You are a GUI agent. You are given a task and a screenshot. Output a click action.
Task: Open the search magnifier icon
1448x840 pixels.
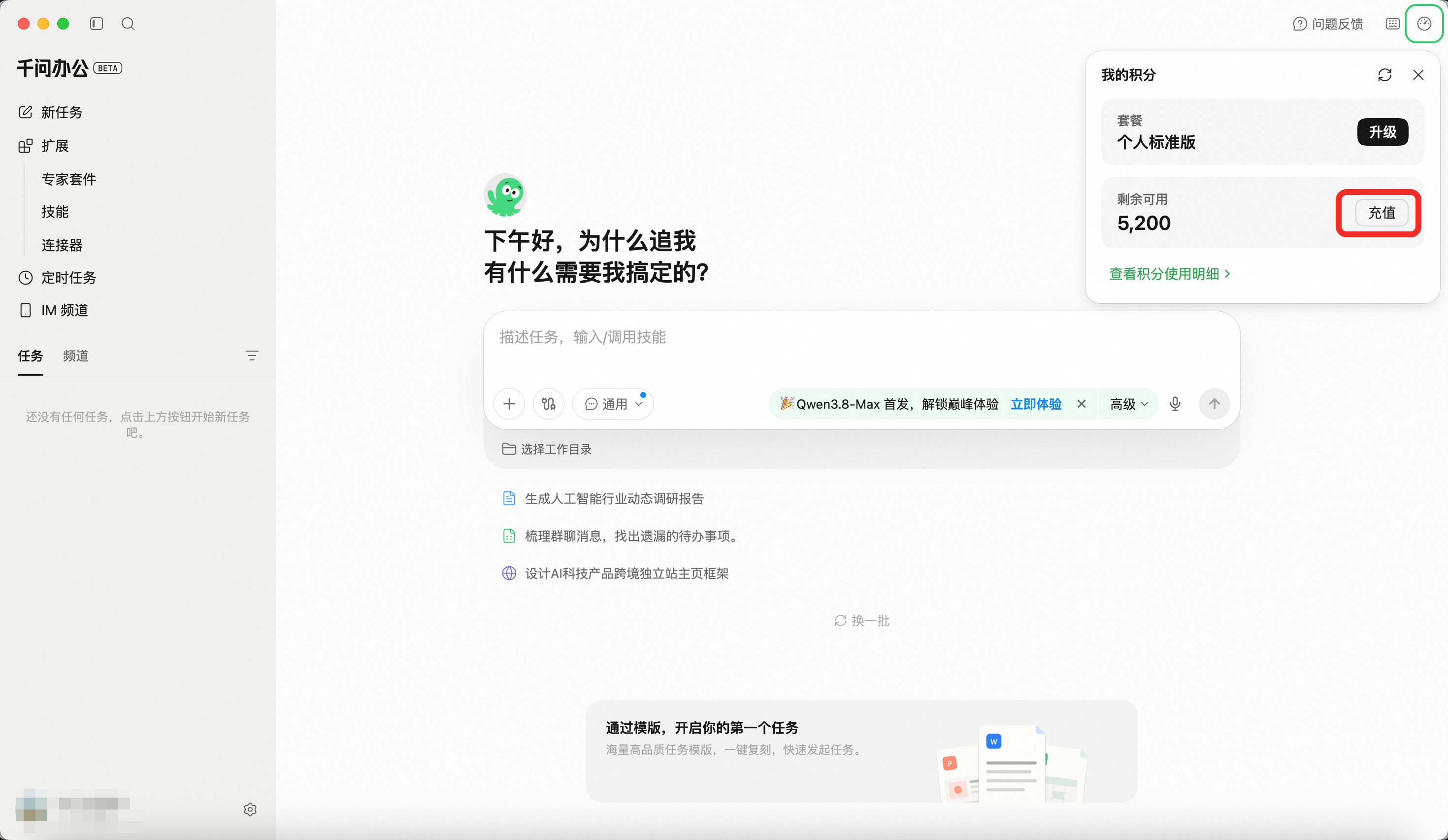click(128, 24)
